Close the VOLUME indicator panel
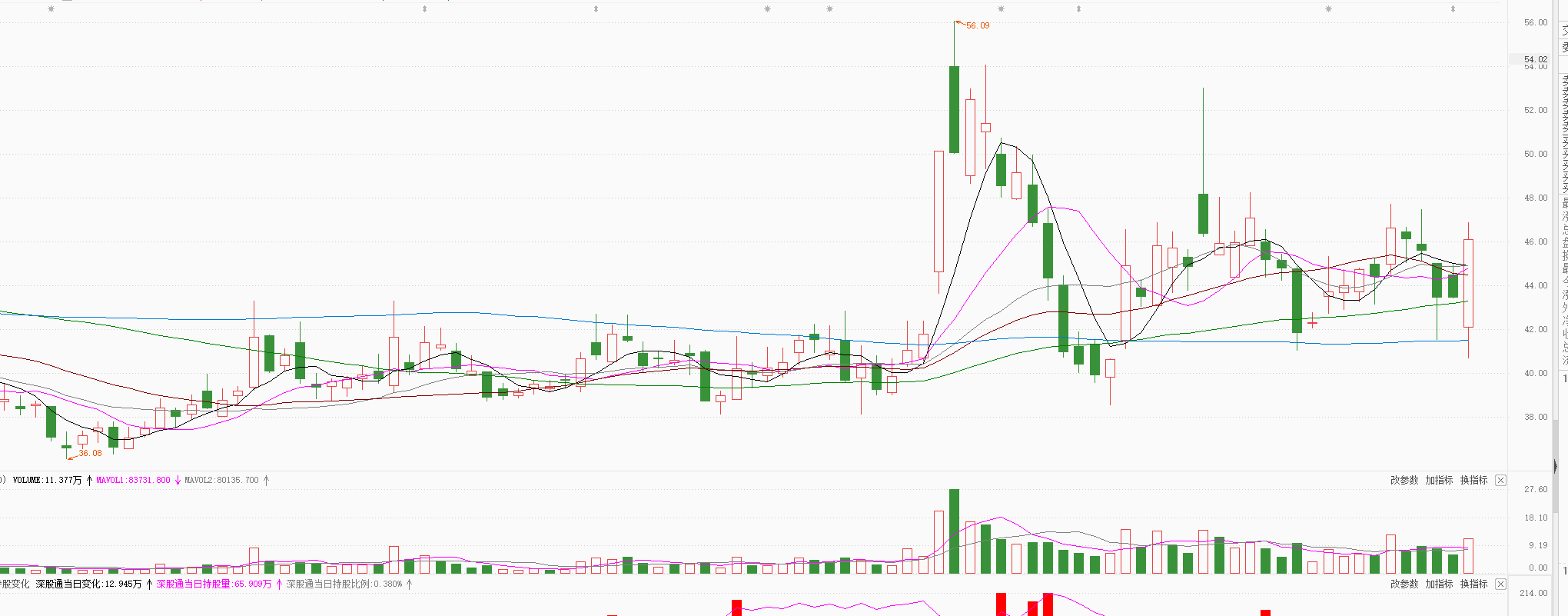The image size is (1568, 616). tap(1500, 480)
